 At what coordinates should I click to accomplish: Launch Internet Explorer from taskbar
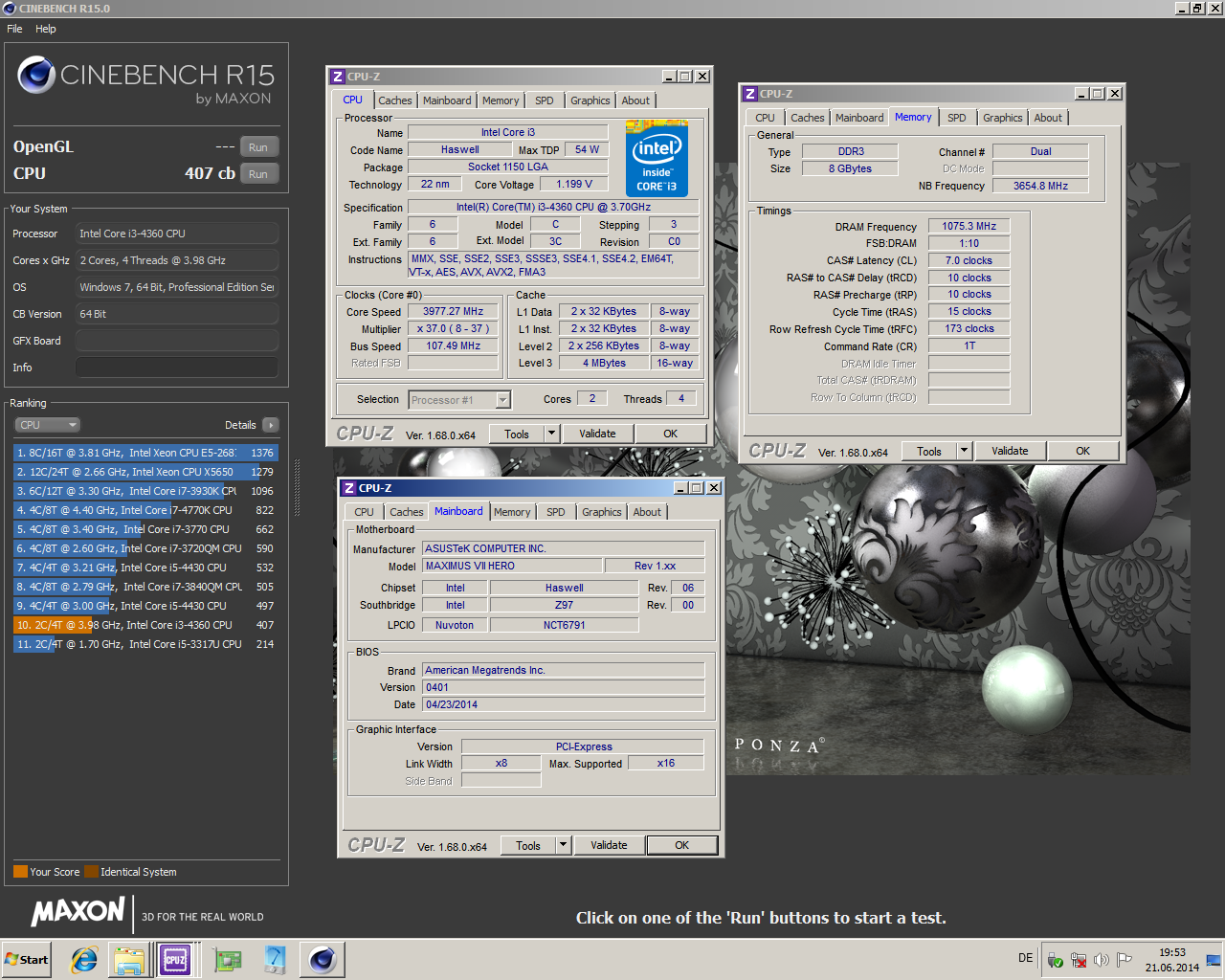84,960
